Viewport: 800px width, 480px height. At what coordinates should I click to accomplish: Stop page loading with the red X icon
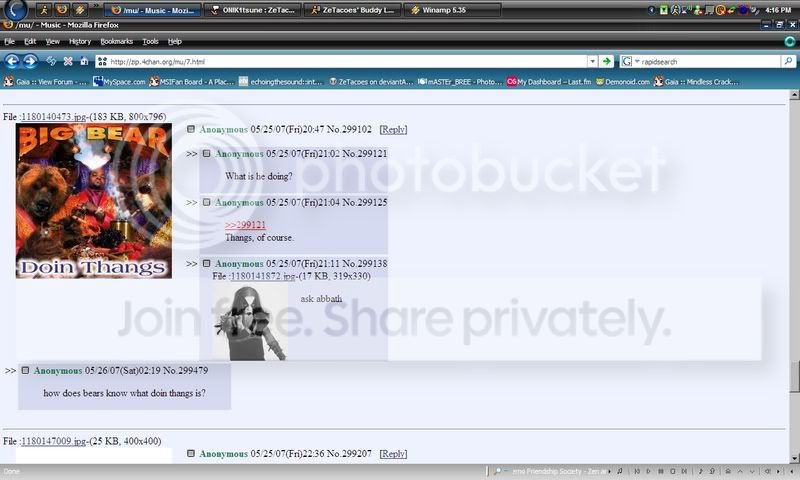[68, 61]
